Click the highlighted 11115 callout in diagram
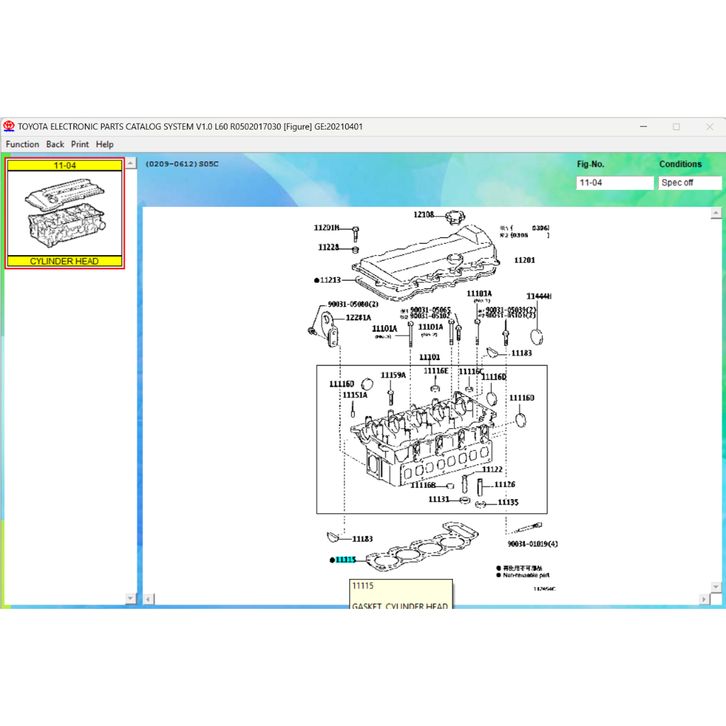This screenshot has width=726, height=726. click(x=345, y=561)
